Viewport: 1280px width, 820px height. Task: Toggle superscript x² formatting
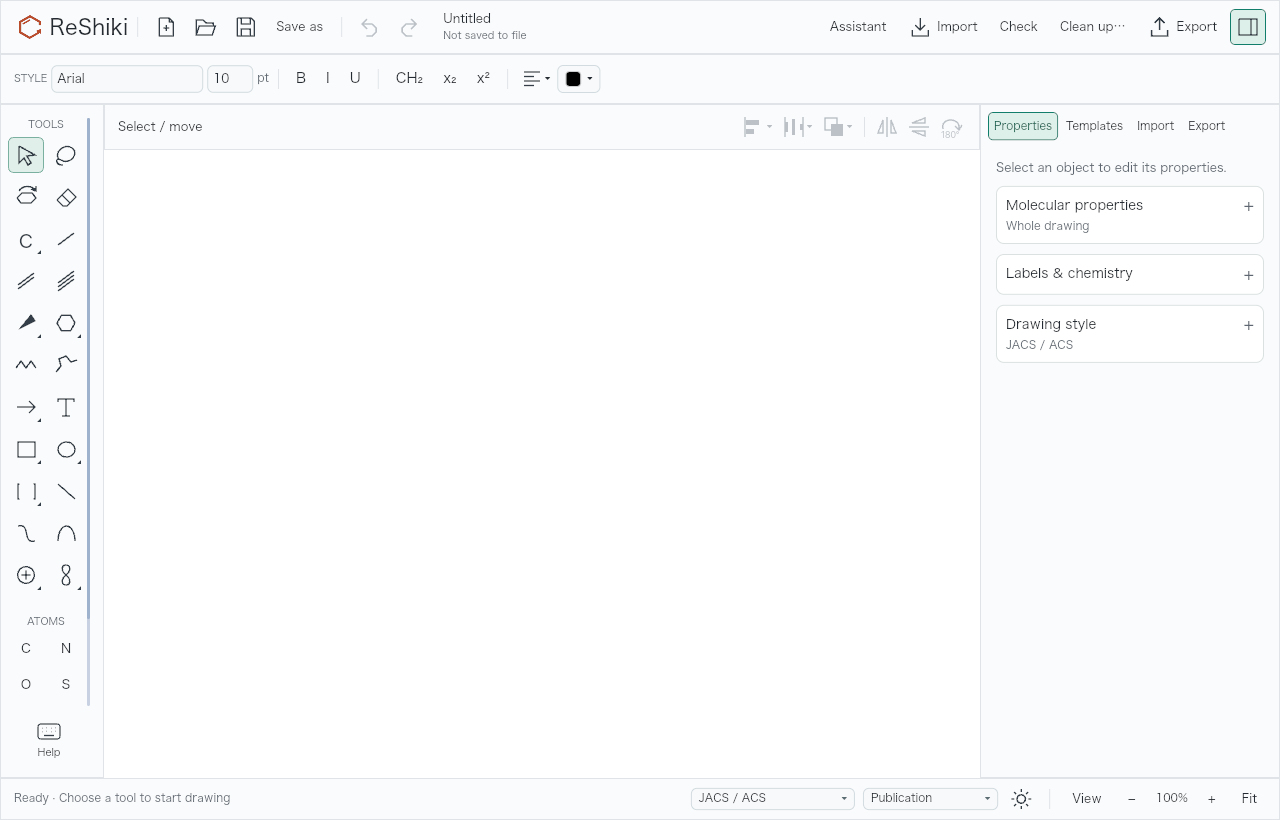pos(483,78)
